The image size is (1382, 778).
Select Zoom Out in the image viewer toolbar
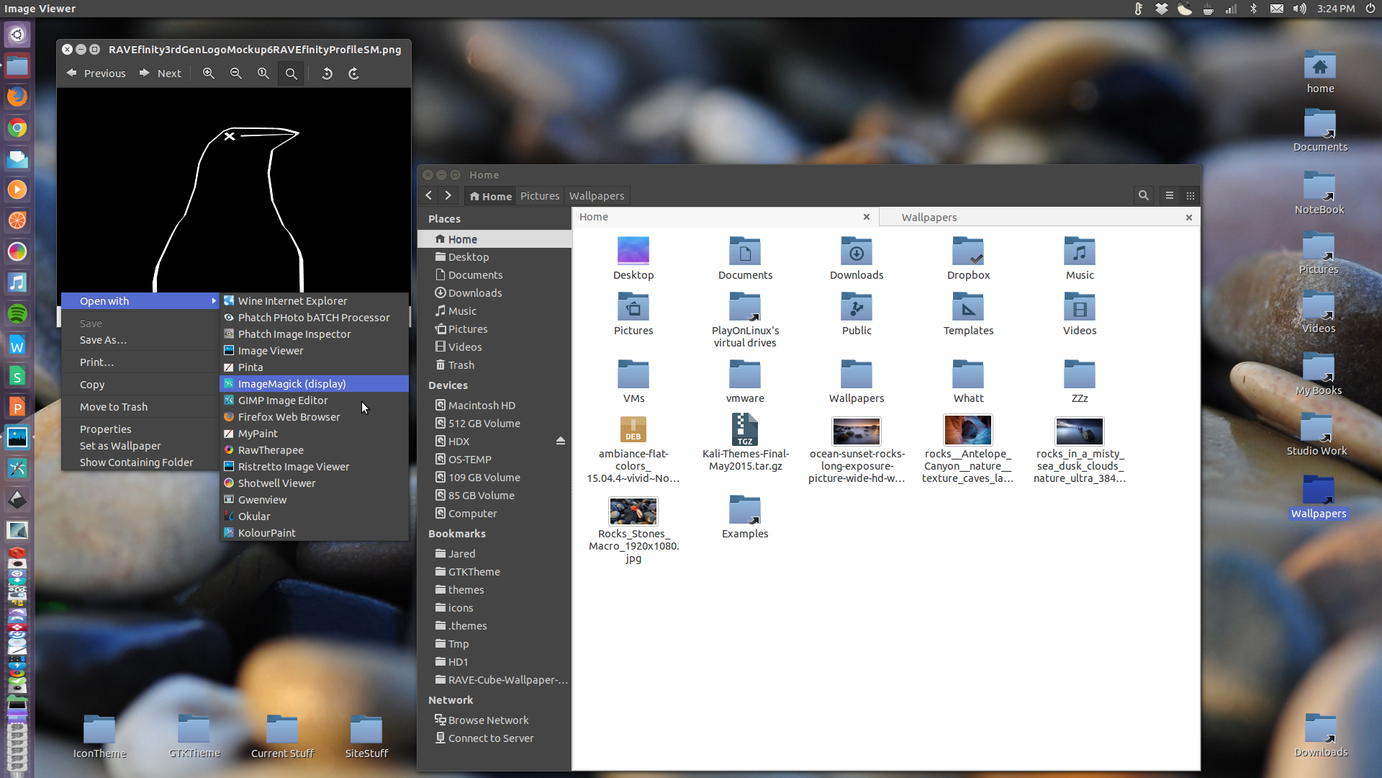[x=236, y=72]
